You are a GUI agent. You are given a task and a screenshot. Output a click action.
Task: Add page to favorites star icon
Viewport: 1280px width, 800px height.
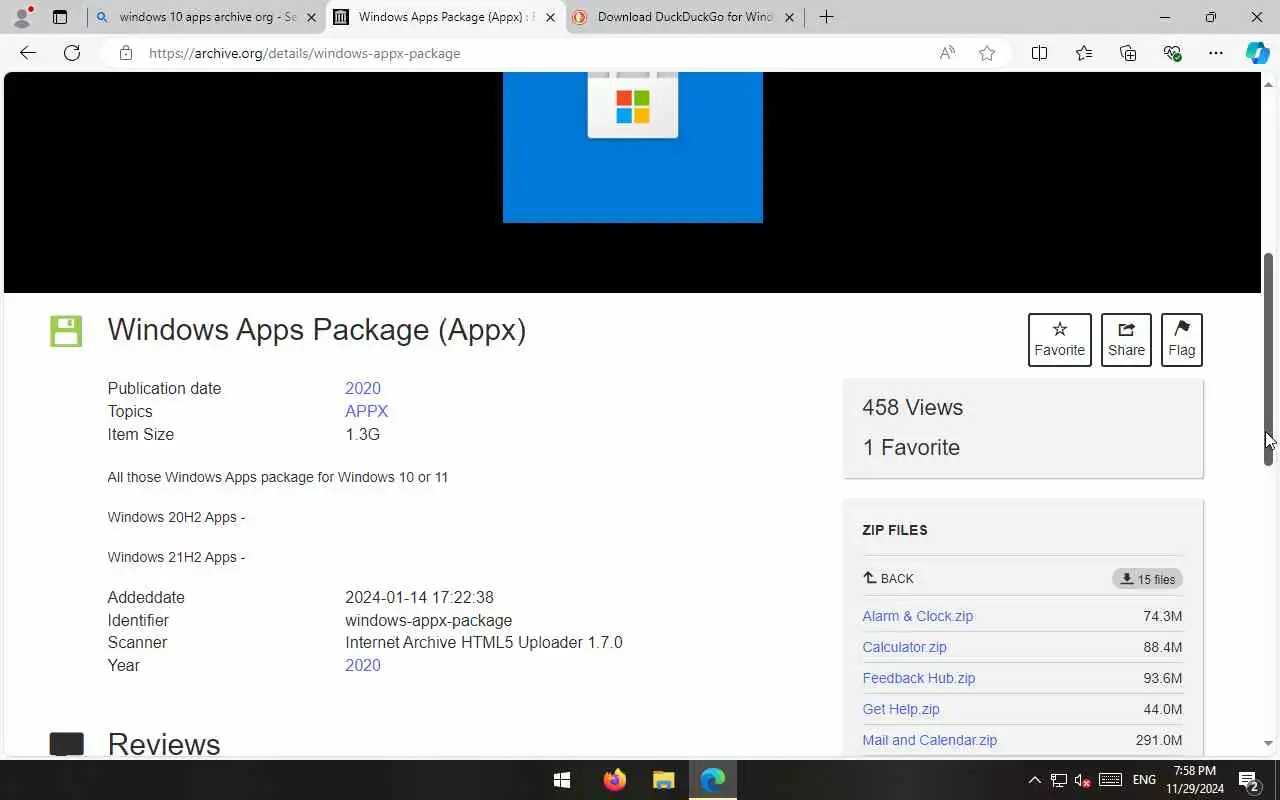tap(987, 53)
